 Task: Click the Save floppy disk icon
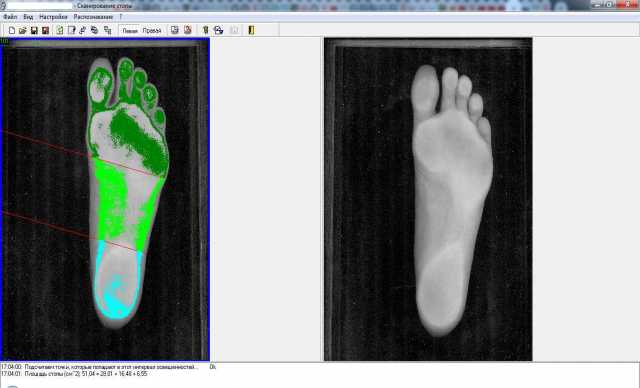pos(34,30)
